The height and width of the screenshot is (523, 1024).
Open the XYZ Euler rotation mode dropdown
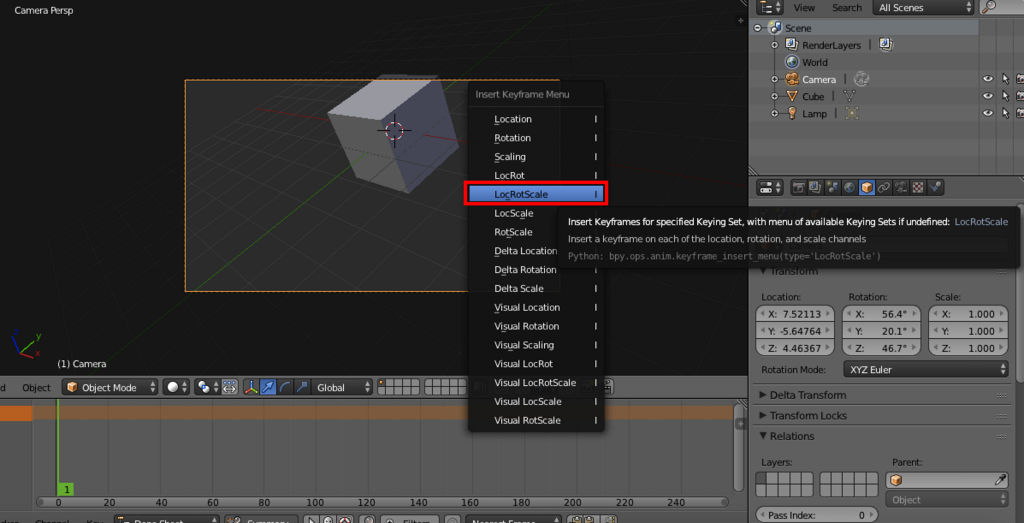click(x=926, y=370)
